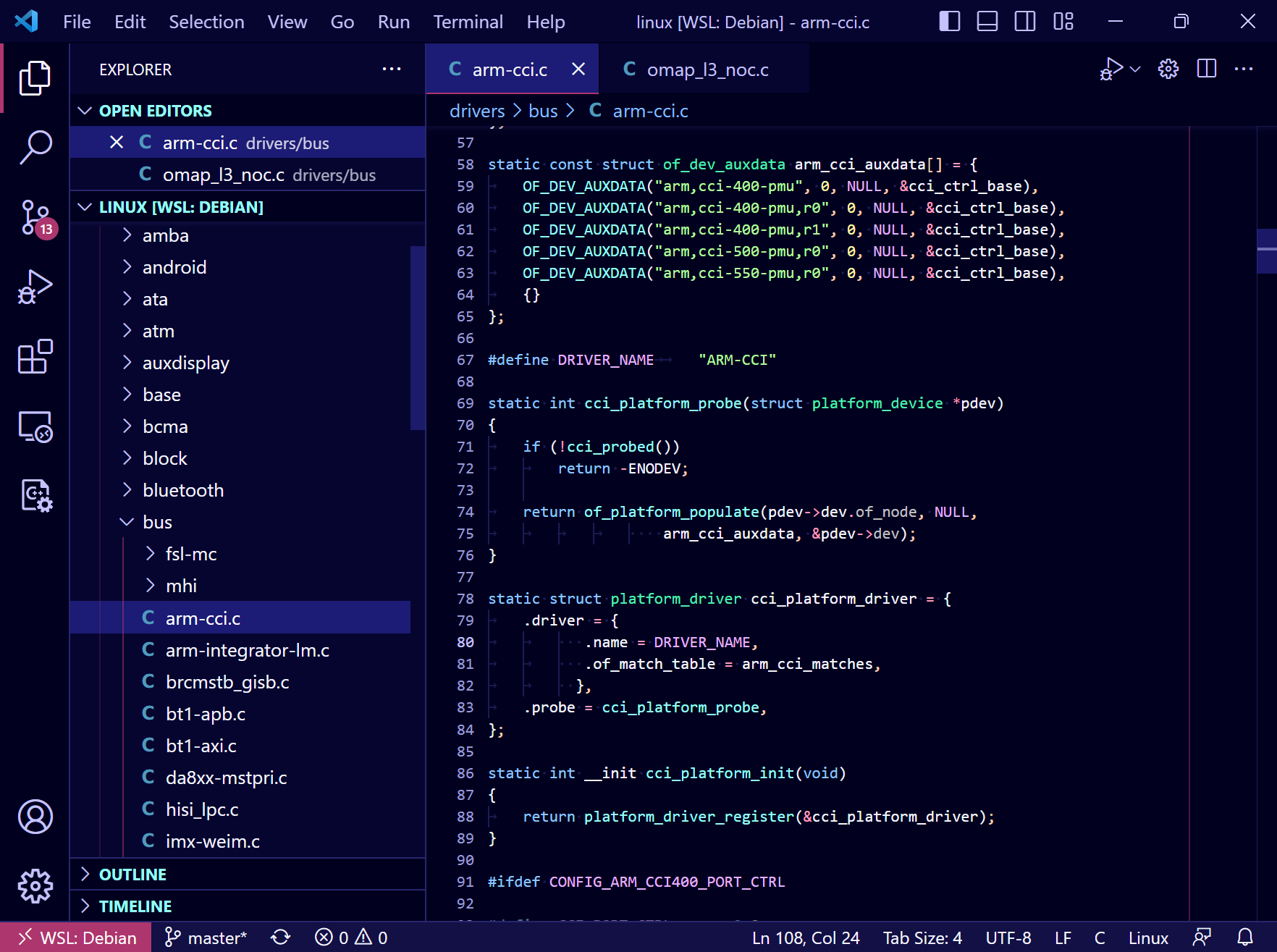This screenshot has width=1277, height=952.
Task: Open the feedback icon in status bar
Action: [x=1202, y=938]
